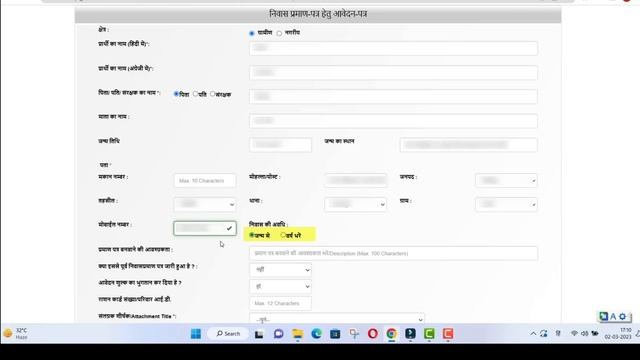Open the weather widget showing 32°C
The height and width of the screenshot is (360, 640).
pos(16,333)
